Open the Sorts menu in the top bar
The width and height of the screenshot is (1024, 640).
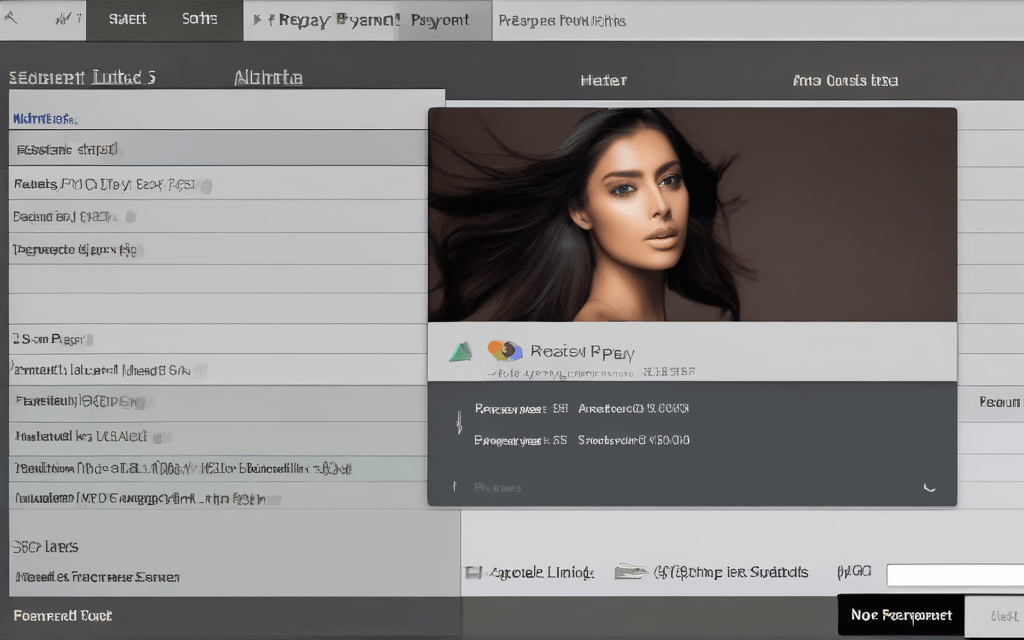200,20
